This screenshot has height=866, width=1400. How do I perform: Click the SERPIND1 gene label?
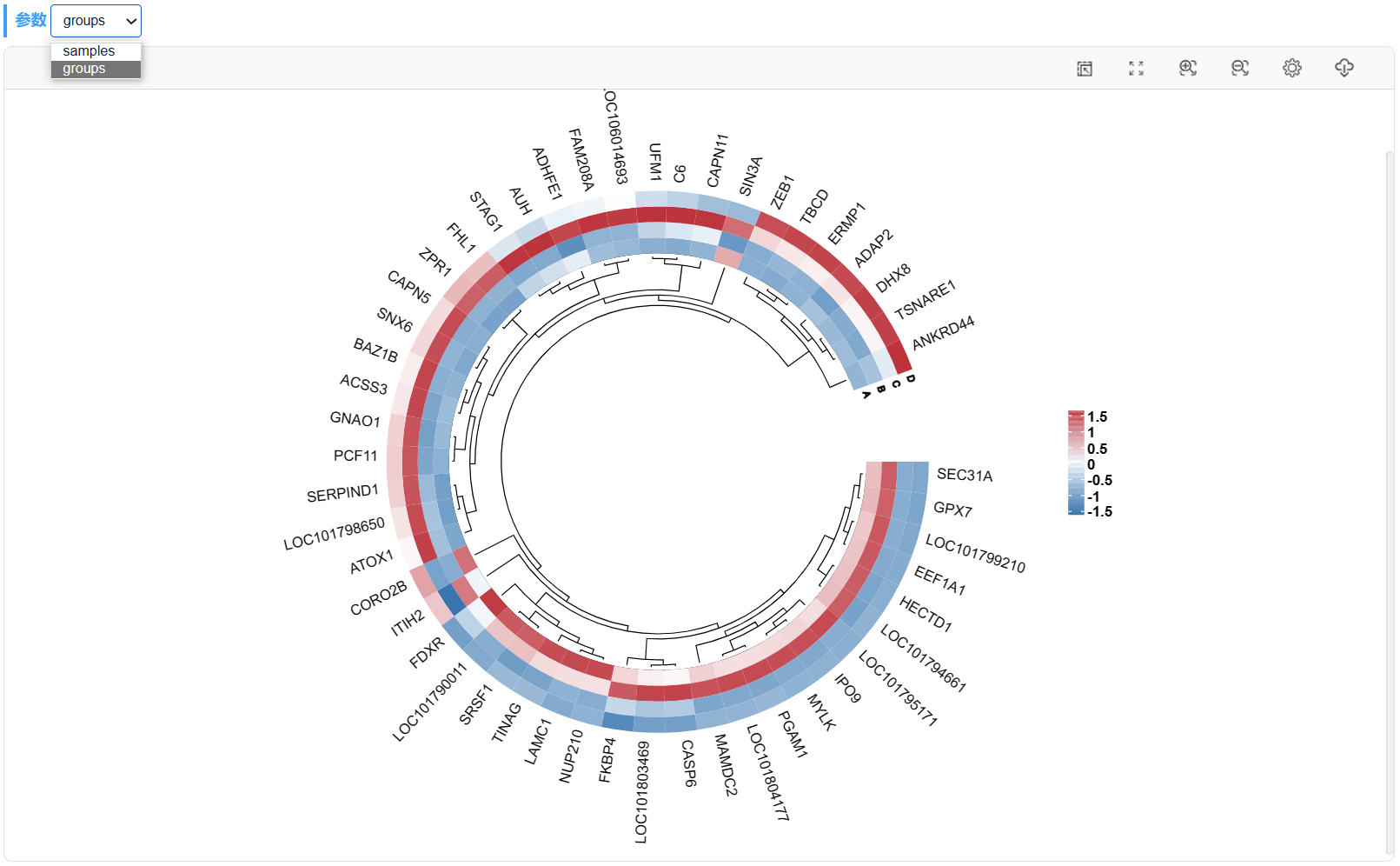pos(342,494)
